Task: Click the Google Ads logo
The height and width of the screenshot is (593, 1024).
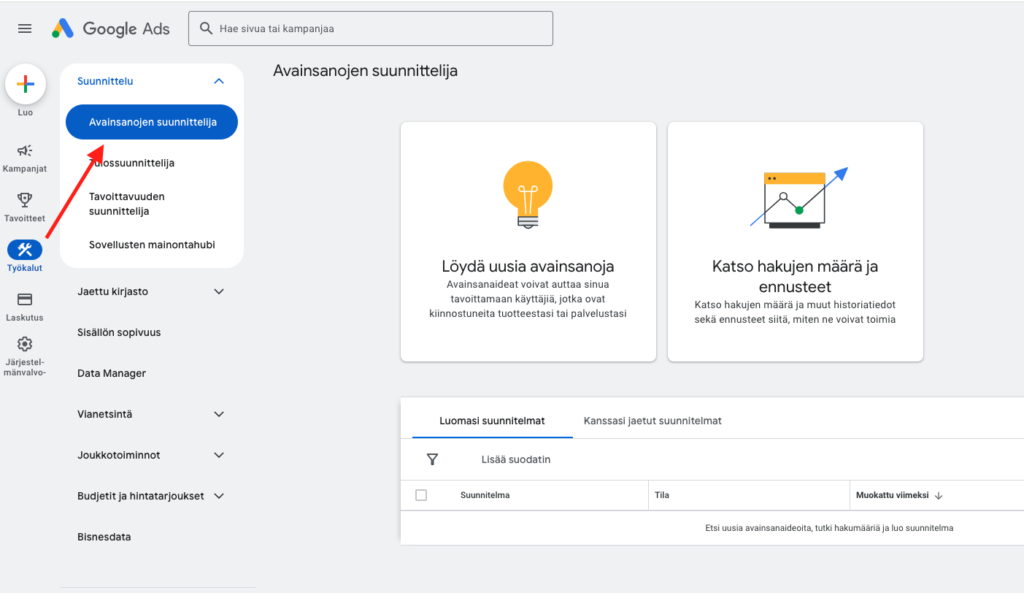Action: click(111, 29)
